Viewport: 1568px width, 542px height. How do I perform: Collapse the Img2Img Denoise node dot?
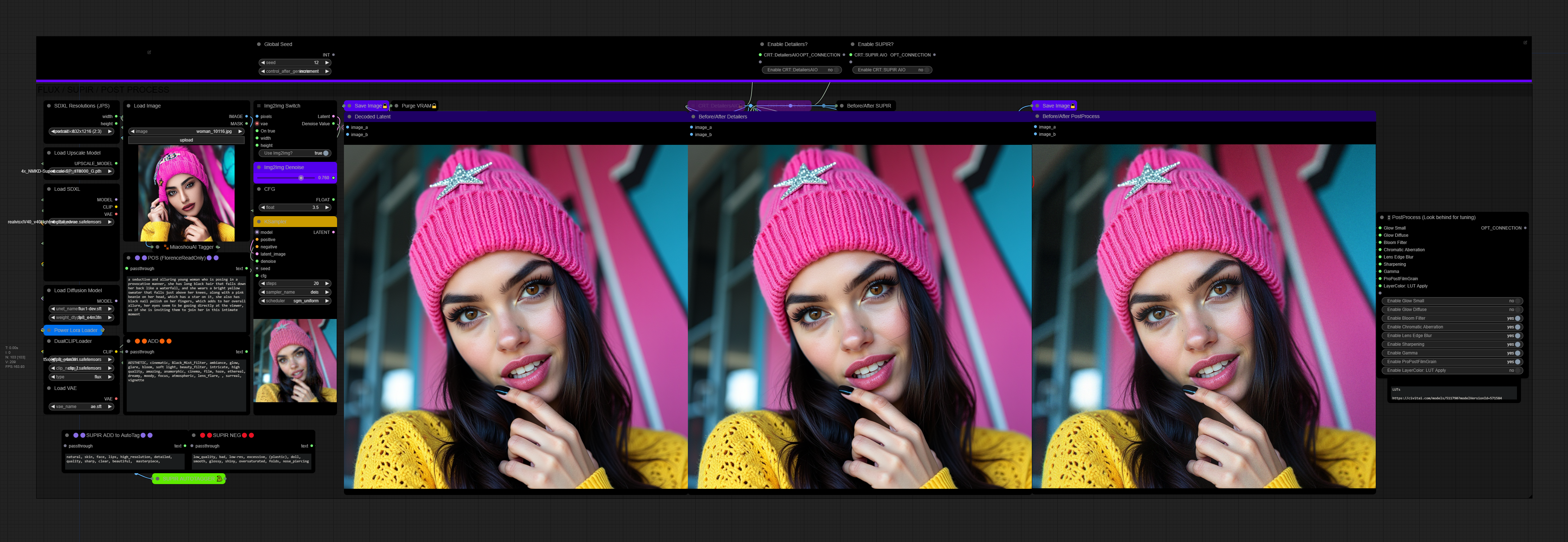(259, 168)
